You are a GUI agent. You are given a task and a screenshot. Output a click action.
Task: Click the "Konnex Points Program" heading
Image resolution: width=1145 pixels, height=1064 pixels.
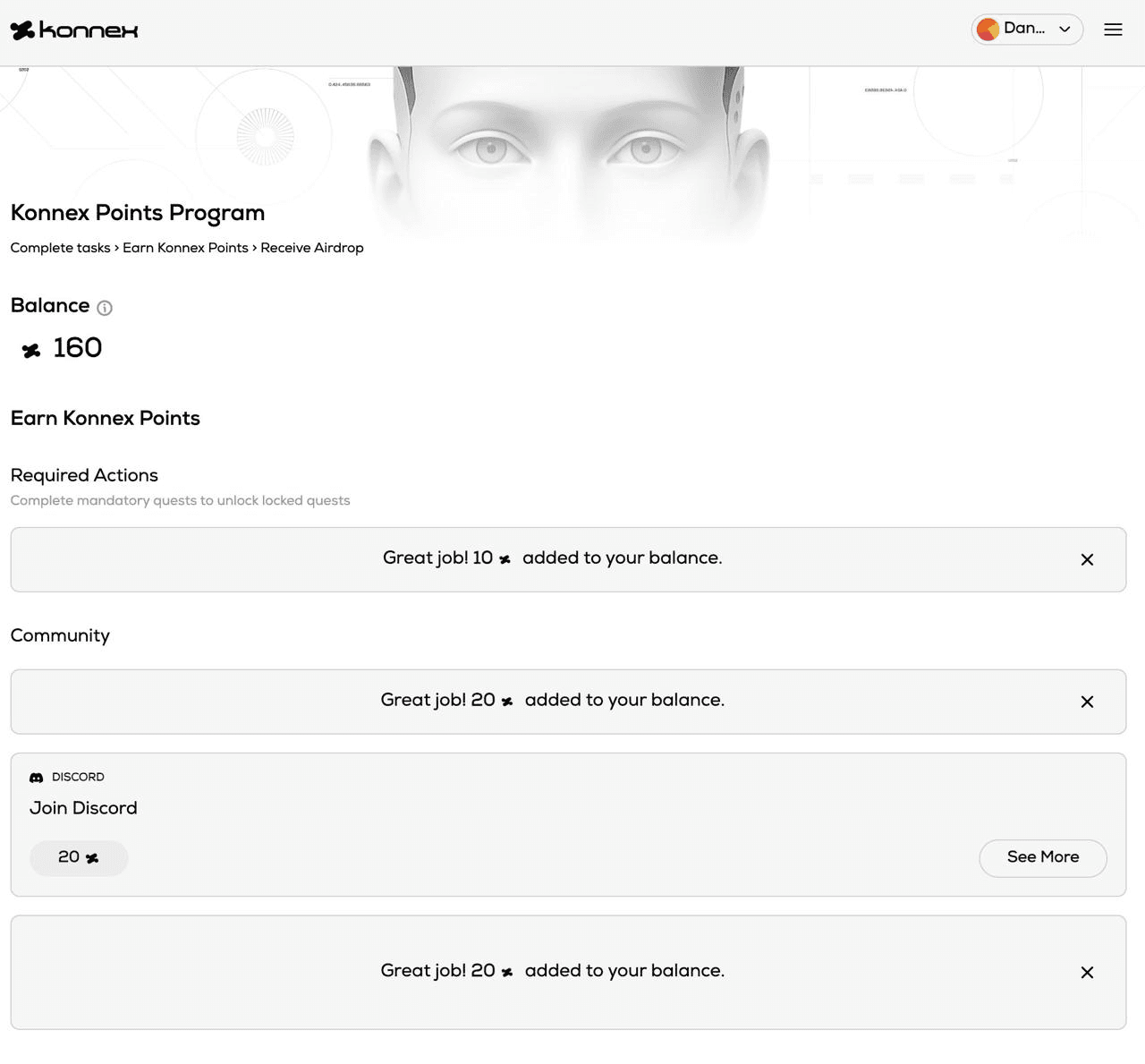[138, 213]
